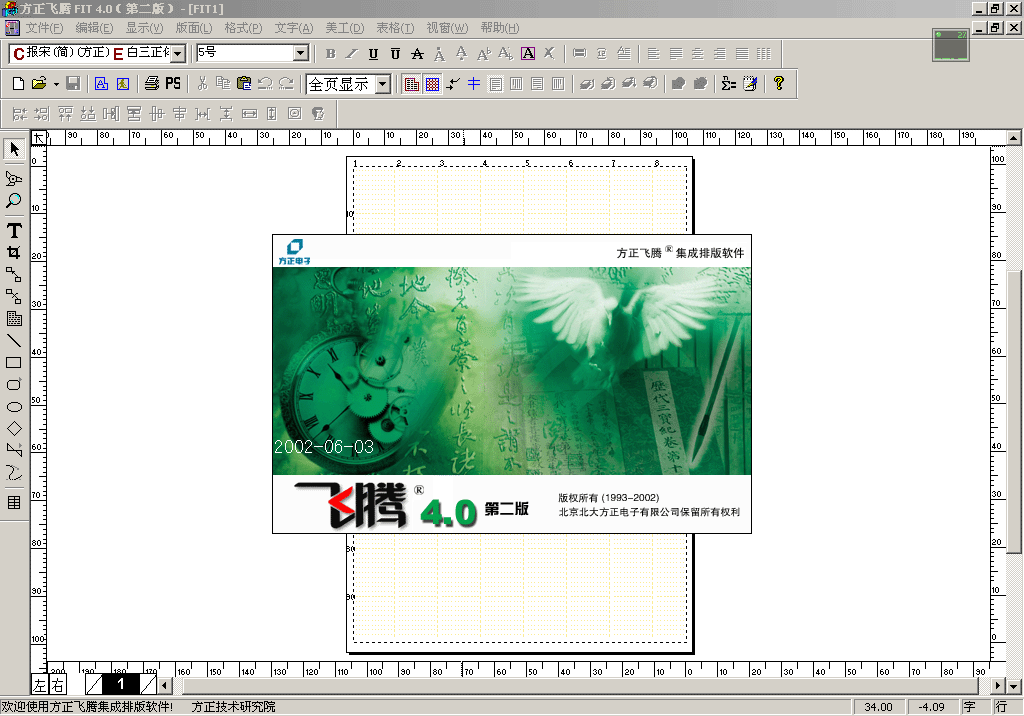Click the undo arrow icon
Image resolution: width=1024 pixels, height=716 pixels.
pyautogui.click(x=265, y=84)
